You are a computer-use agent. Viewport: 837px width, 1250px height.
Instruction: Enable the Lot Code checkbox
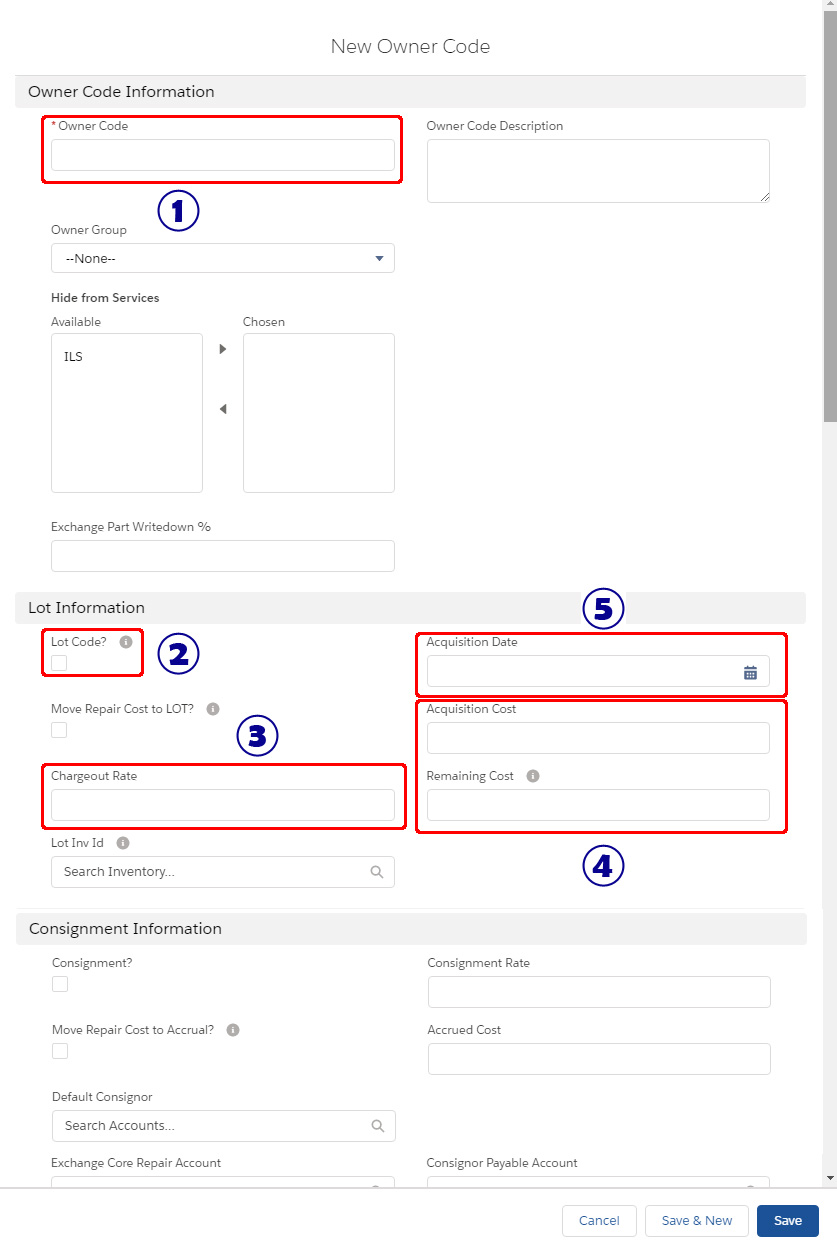[59, 663]
